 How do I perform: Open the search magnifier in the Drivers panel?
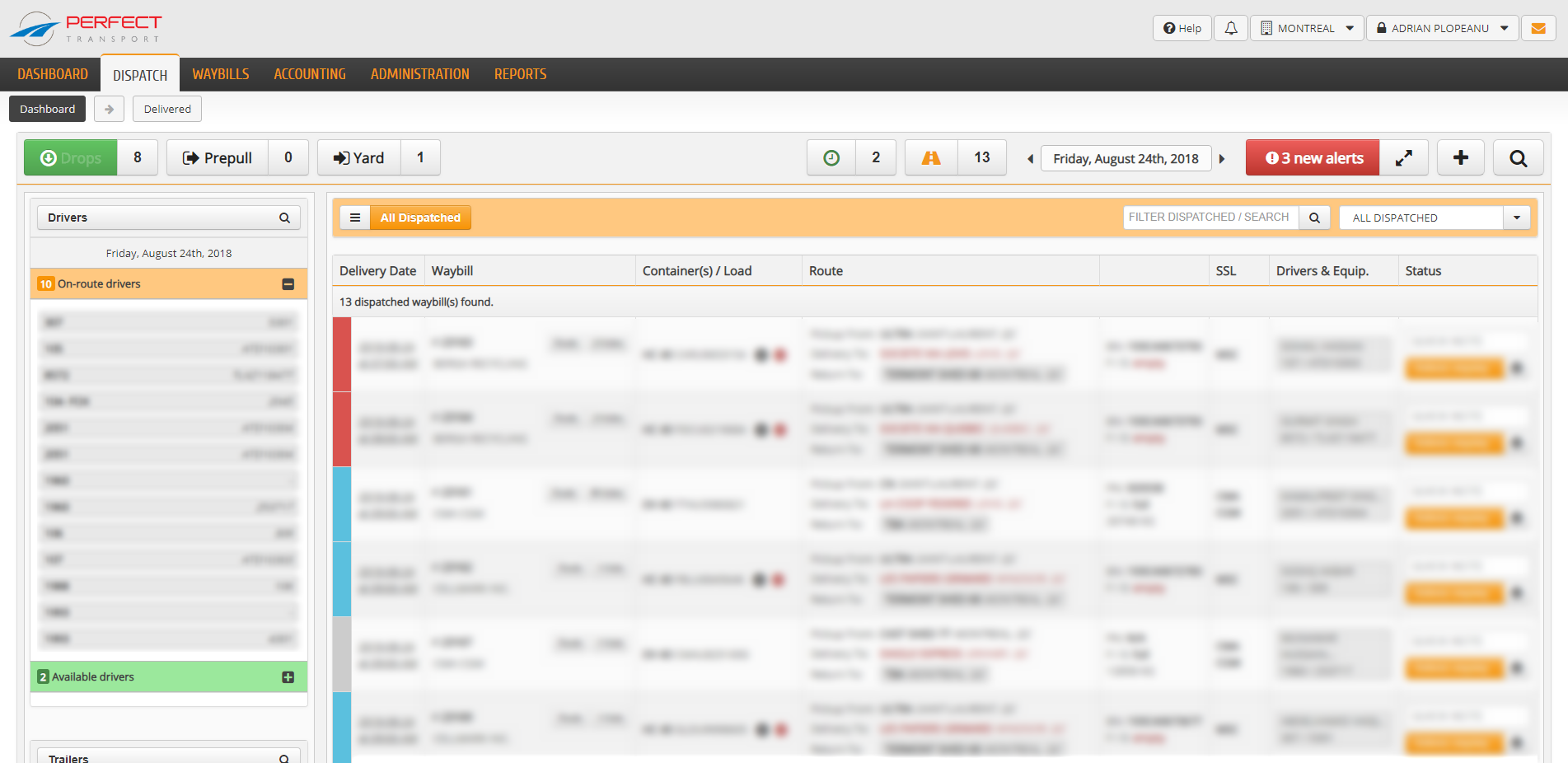pyautogui.click(x=283, y=217)
